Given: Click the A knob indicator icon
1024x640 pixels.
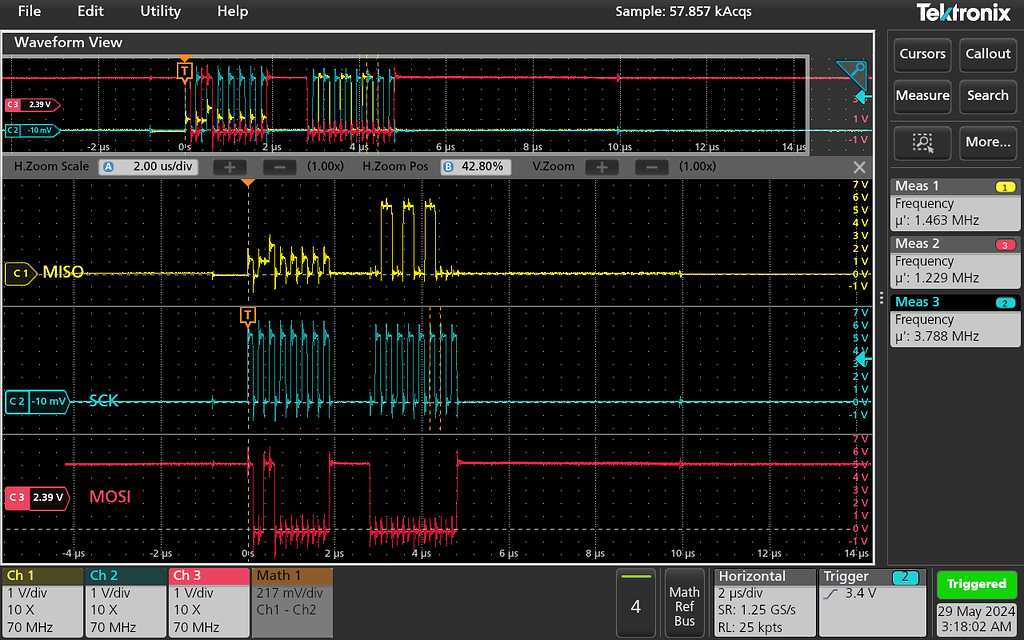Looking at the screenshot, I should [109, 167].
